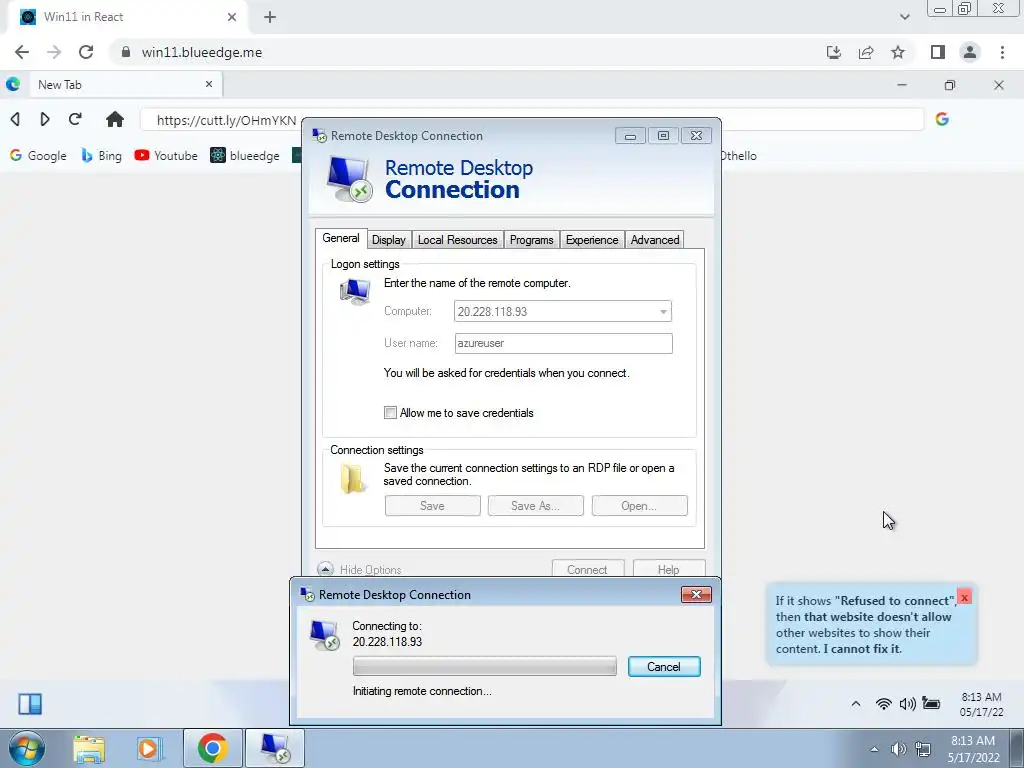Image resolution: width=1024 pixels, height=768 pixels.
Task: Click Chrome back arrow button
Action: click(x=22, y=52)
